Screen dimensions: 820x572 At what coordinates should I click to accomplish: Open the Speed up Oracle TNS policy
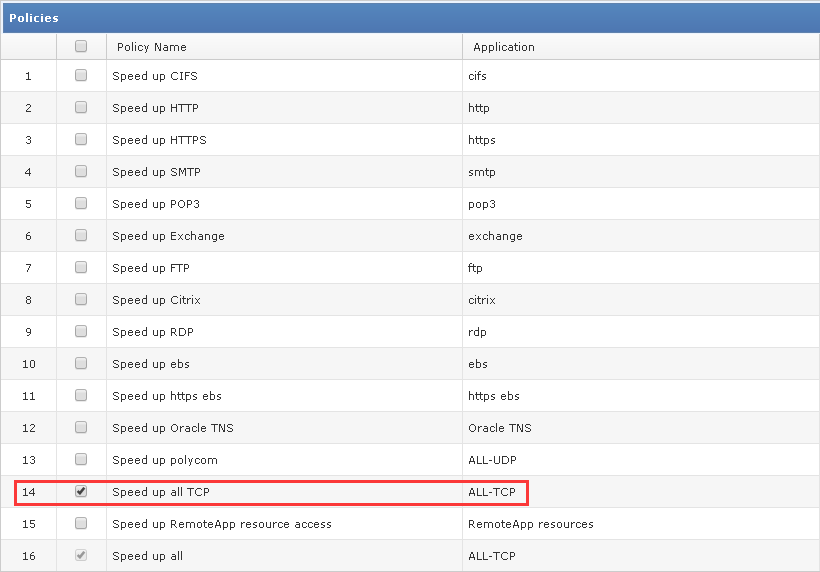[172, 428]
